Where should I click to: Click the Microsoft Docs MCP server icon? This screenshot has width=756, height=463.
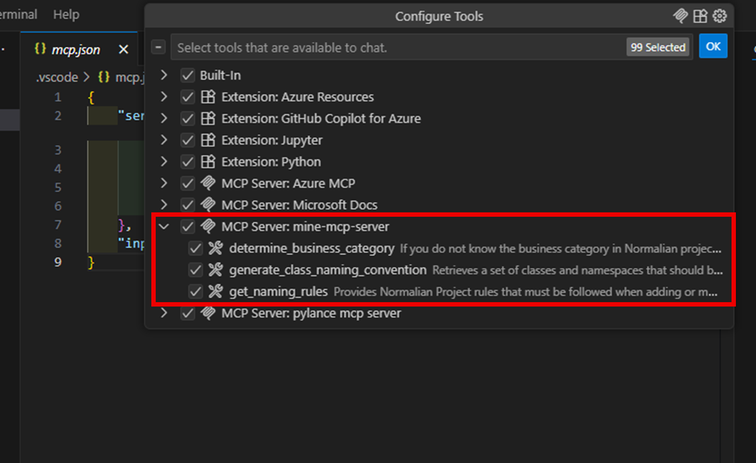coord(208,205)
